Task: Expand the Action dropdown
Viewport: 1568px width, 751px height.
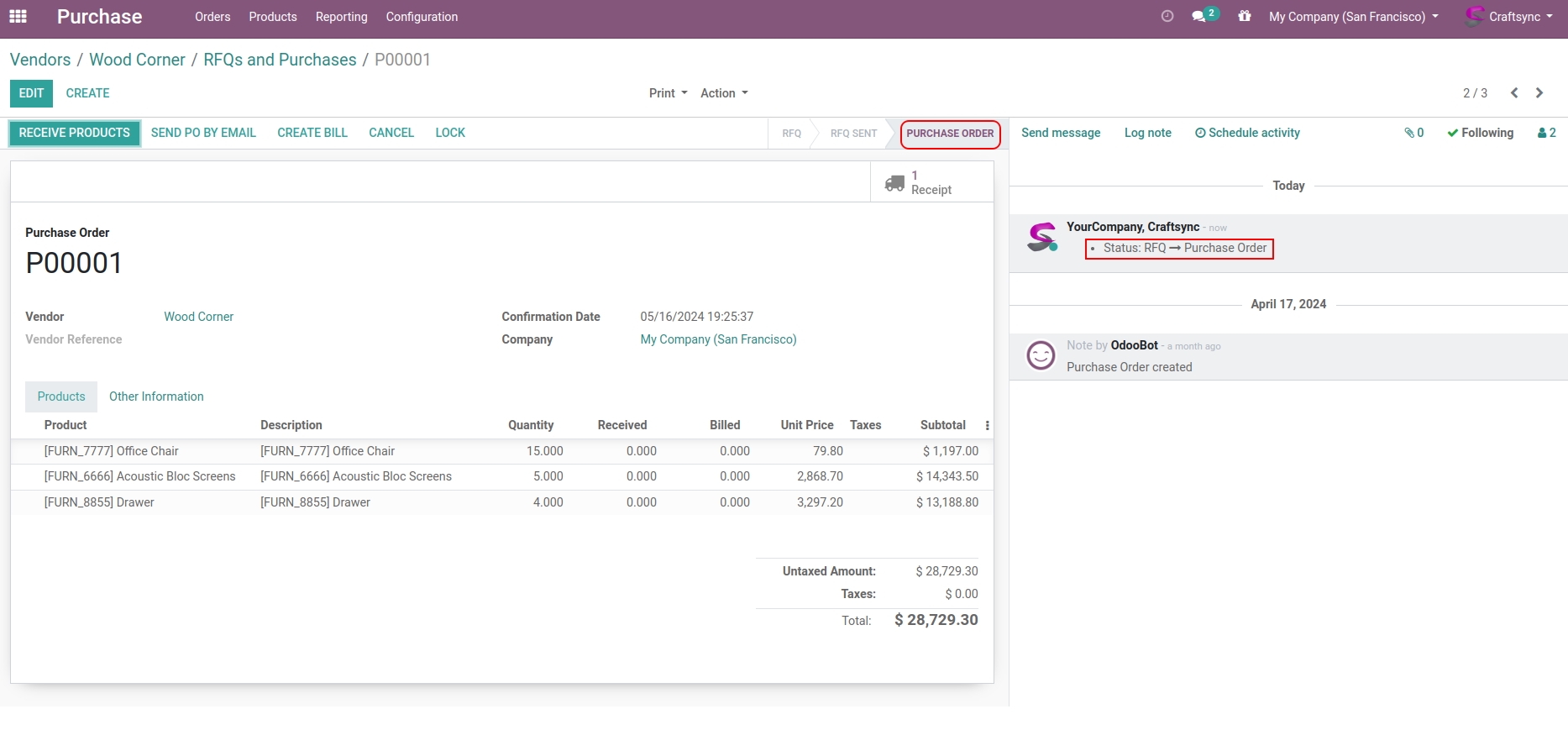Action: point(724,93)
